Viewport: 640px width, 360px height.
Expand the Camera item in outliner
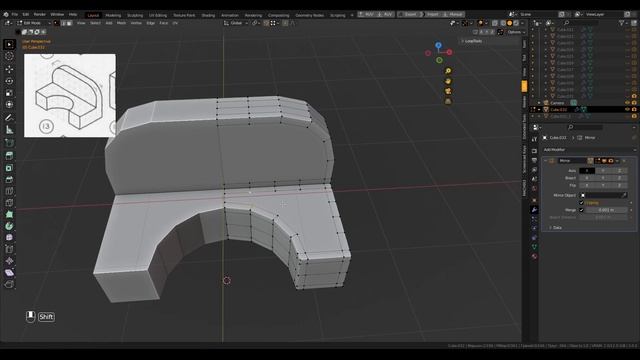coord(539,103)
